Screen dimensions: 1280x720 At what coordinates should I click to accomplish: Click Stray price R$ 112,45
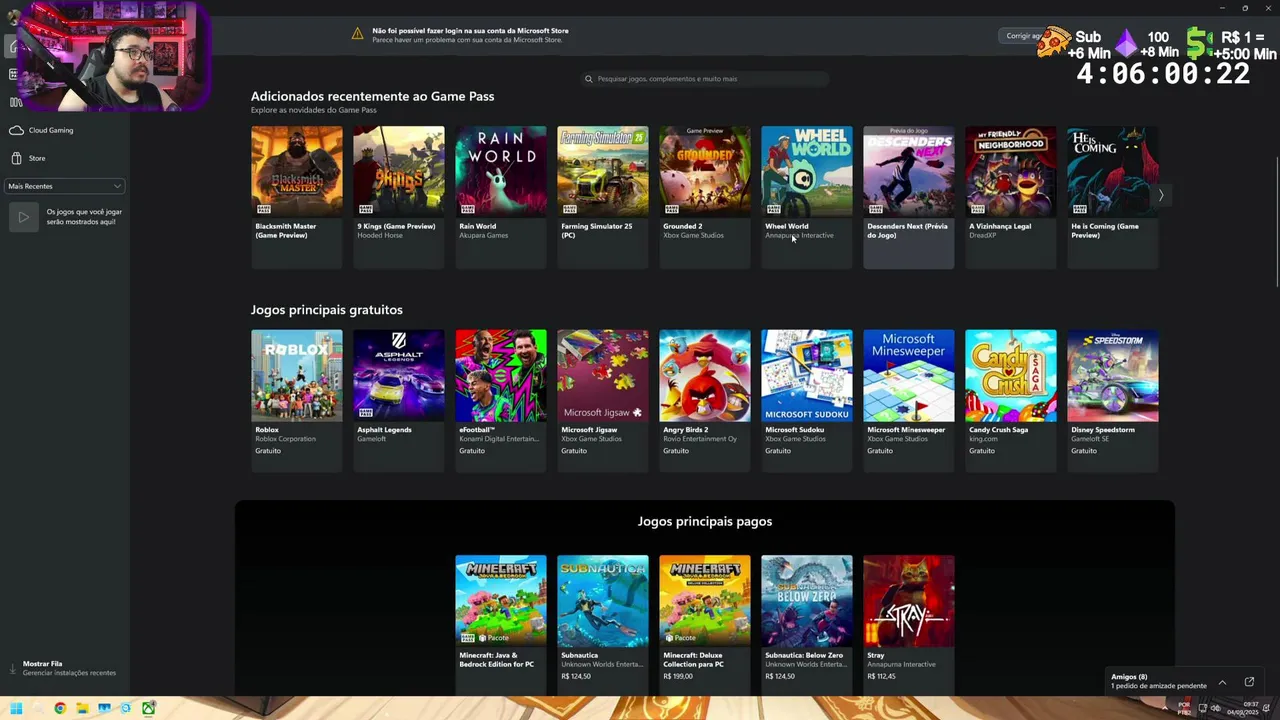[x=880, y=676]
